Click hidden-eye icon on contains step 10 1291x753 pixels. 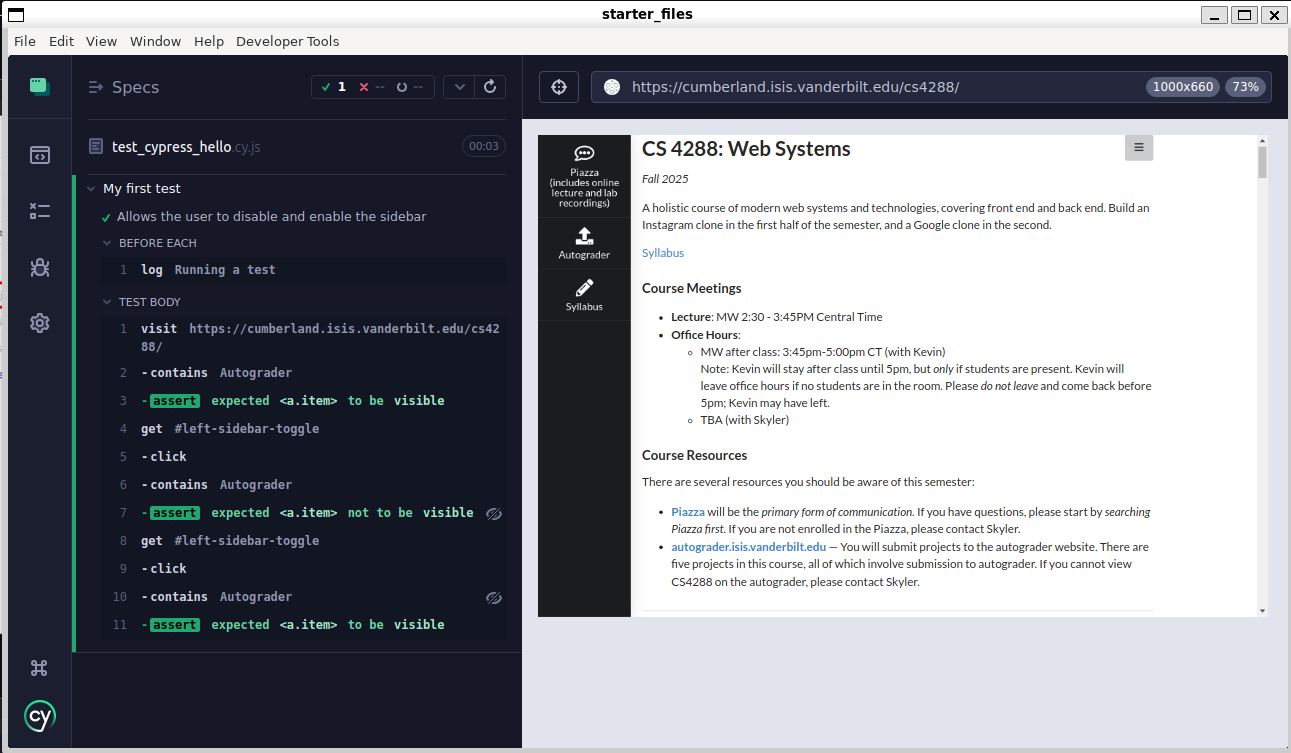pos(493,597)
